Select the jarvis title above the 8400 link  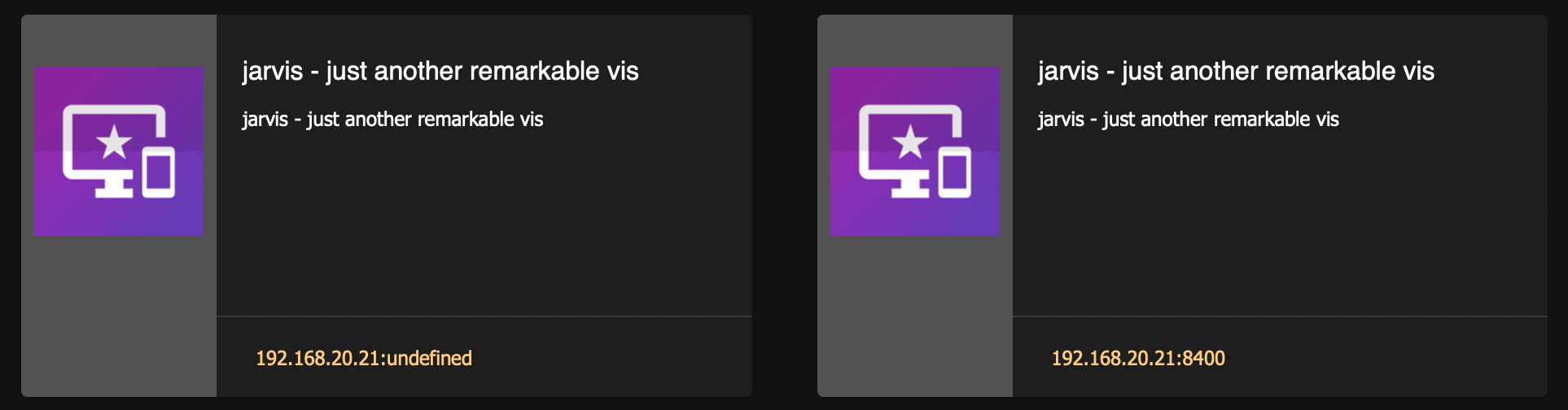[1236, 72]
